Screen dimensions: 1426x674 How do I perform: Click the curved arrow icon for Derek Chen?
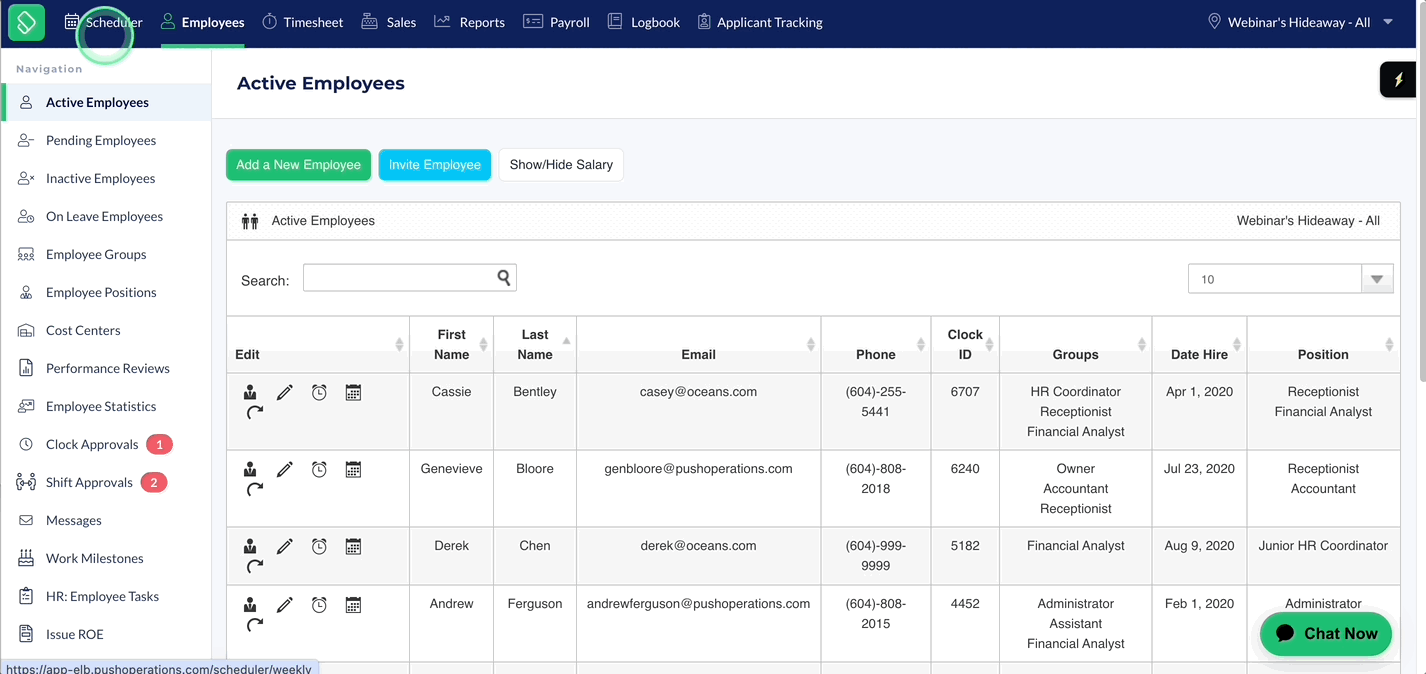[x=254, y=566]
